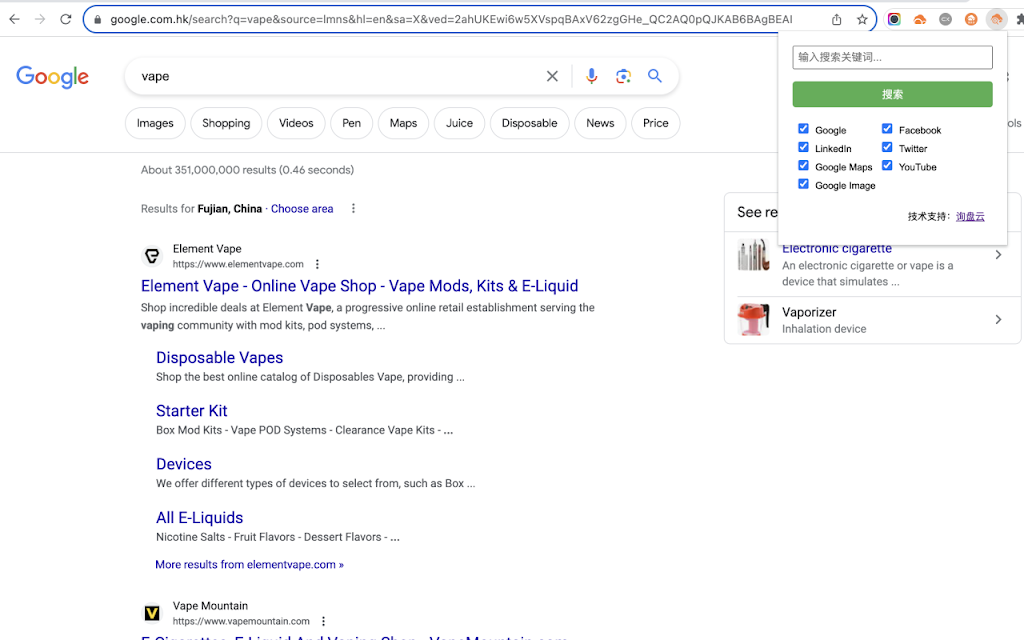1024x640 pixels.
Task: Open the Disposable Vapes sitelink
Action: click(x=219, y=358)
